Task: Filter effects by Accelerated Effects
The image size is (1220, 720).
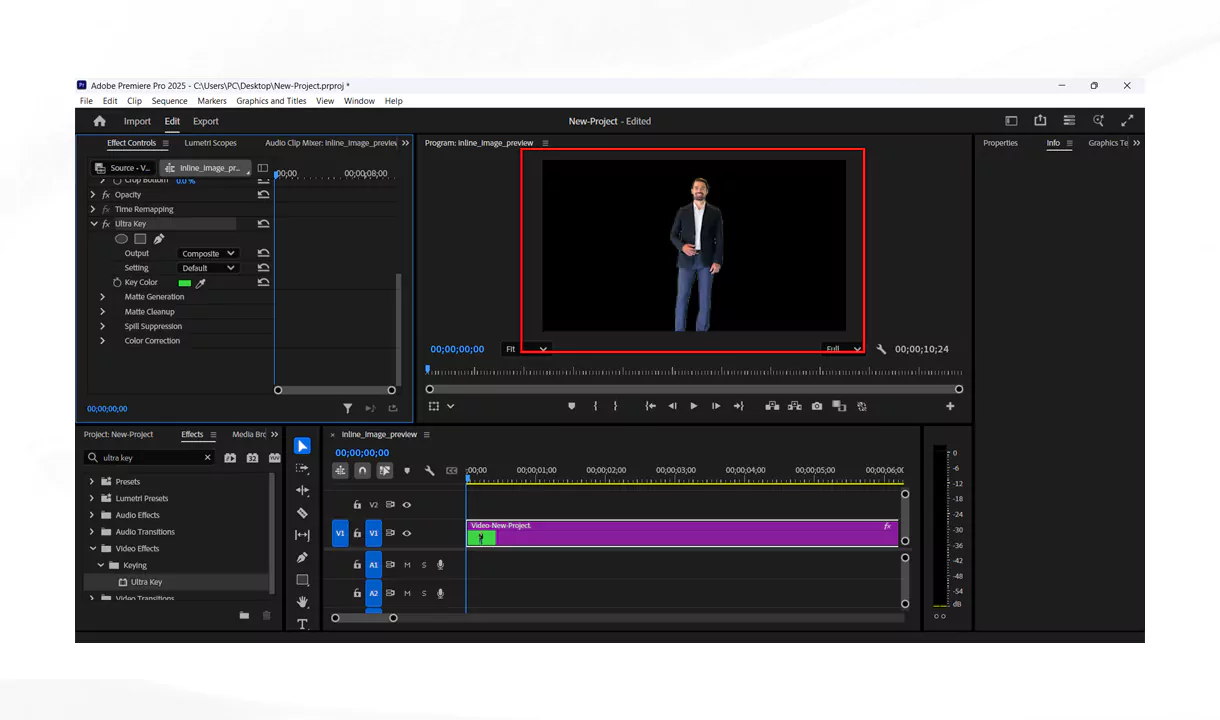Action: tap(230, 457)
